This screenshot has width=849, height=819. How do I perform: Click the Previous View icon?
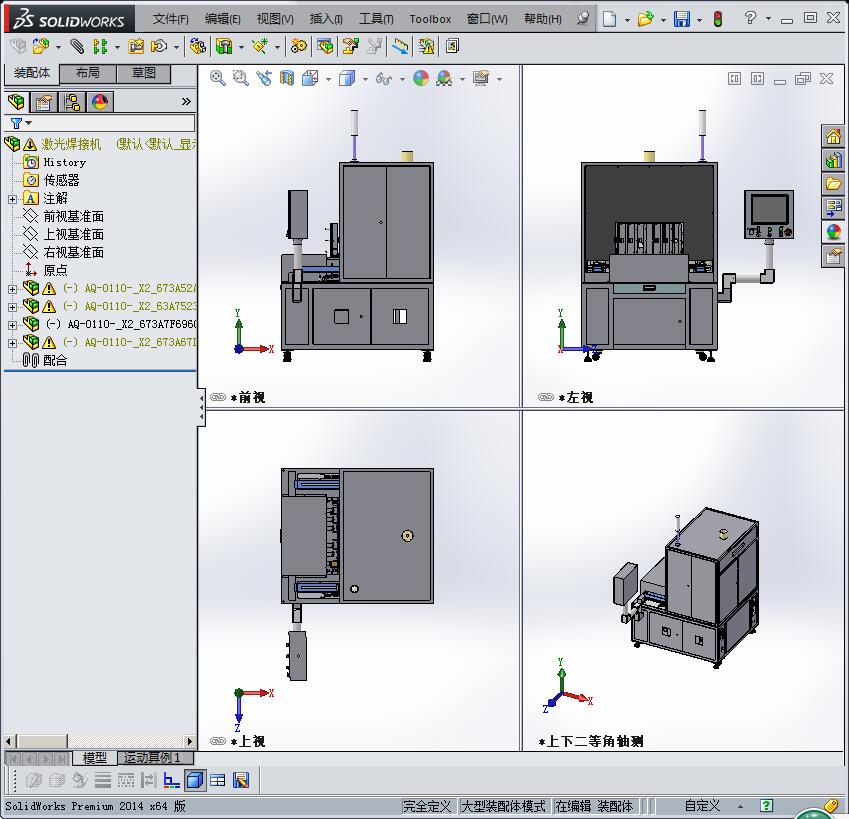[x=264, y=78]
